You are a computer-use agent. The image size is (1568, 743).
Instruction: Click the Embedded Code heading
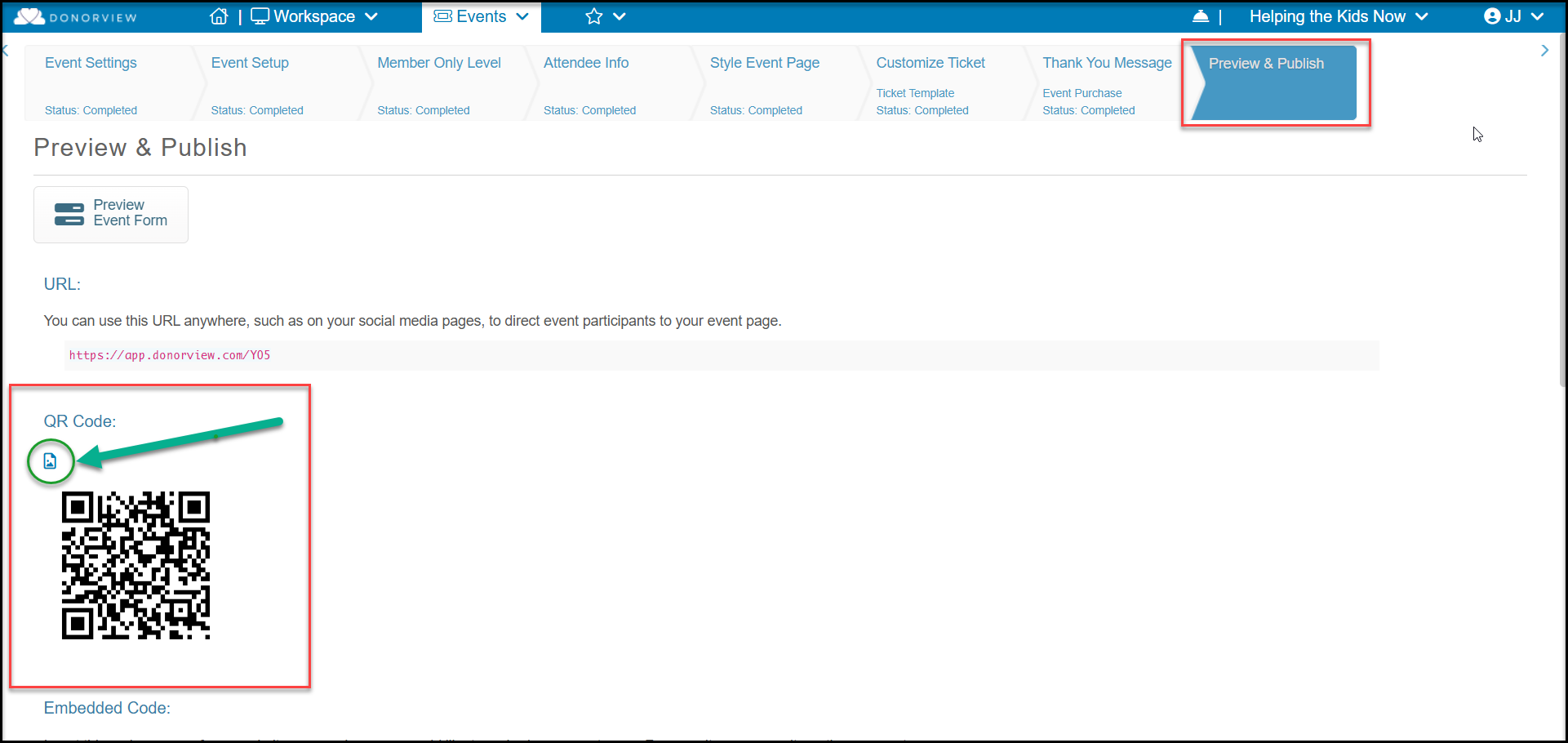tap(107, 708)
